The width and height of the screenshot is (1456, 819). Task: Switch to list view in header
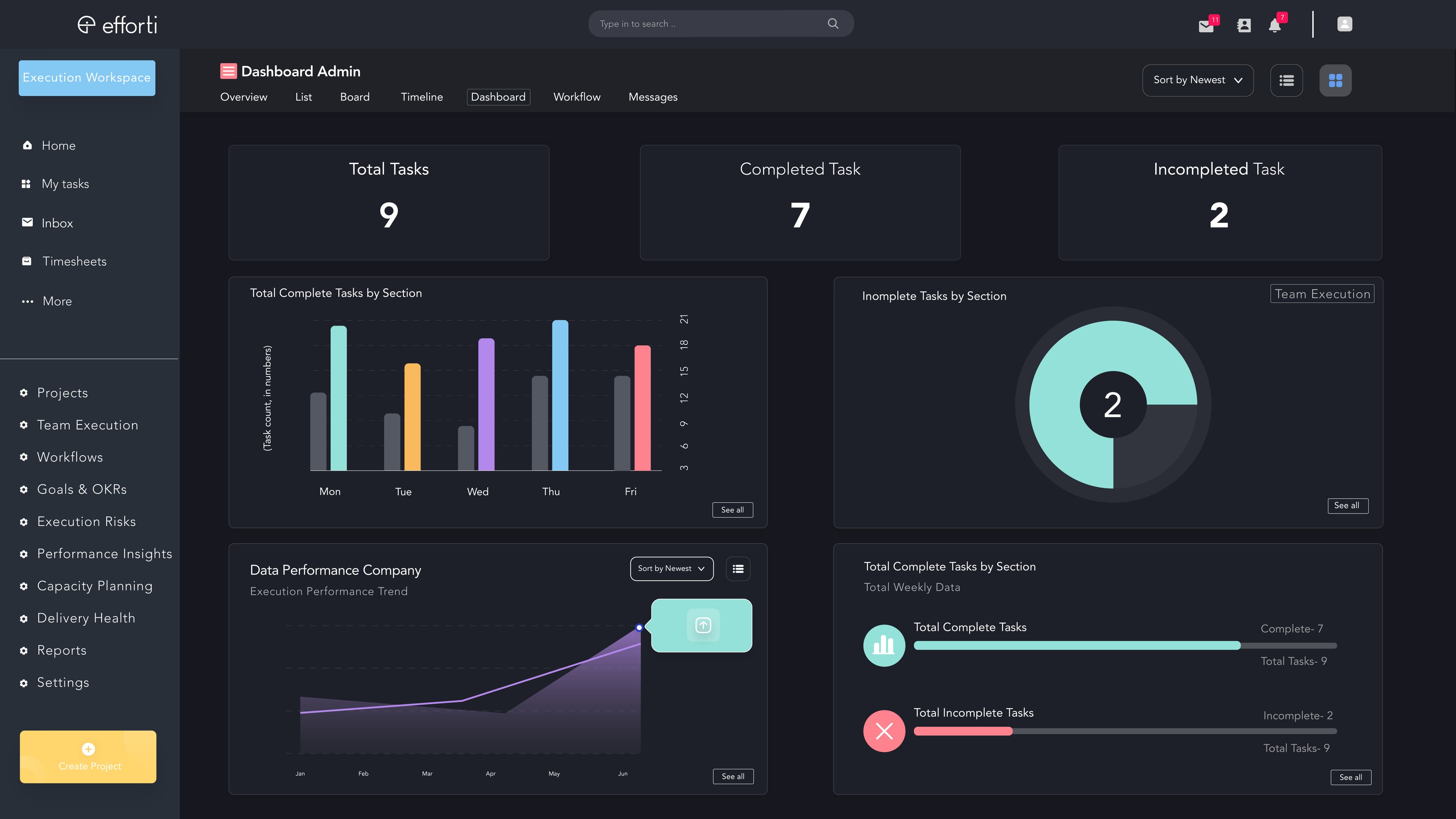pos(1287,80)
